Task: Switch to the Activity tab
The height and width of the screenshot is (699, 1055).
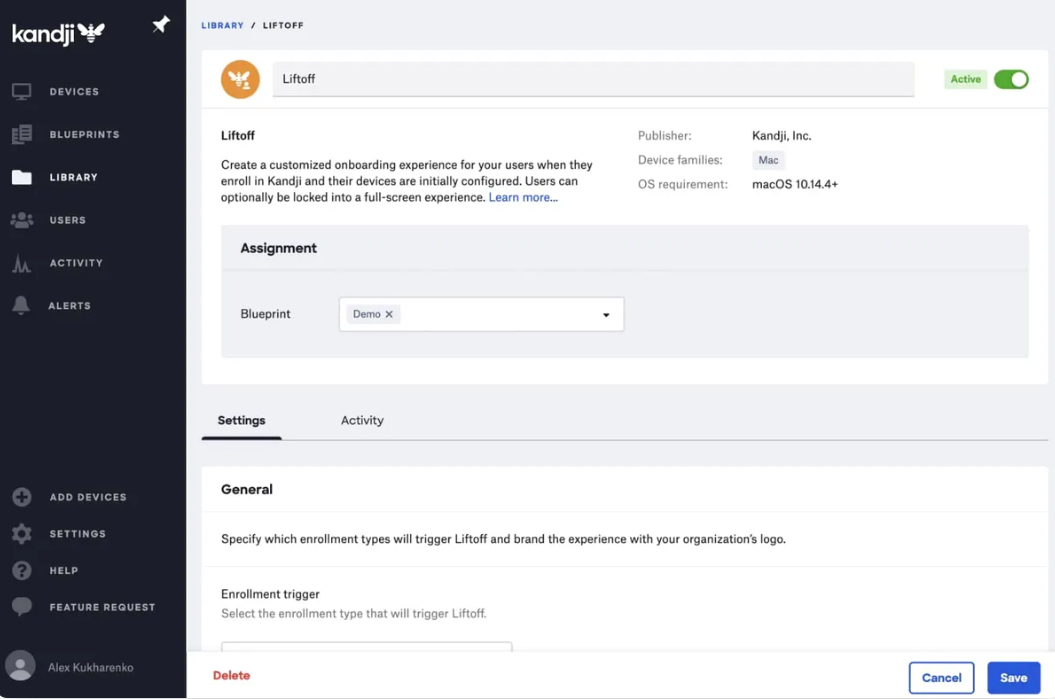Action: click(x=362, y=420)
